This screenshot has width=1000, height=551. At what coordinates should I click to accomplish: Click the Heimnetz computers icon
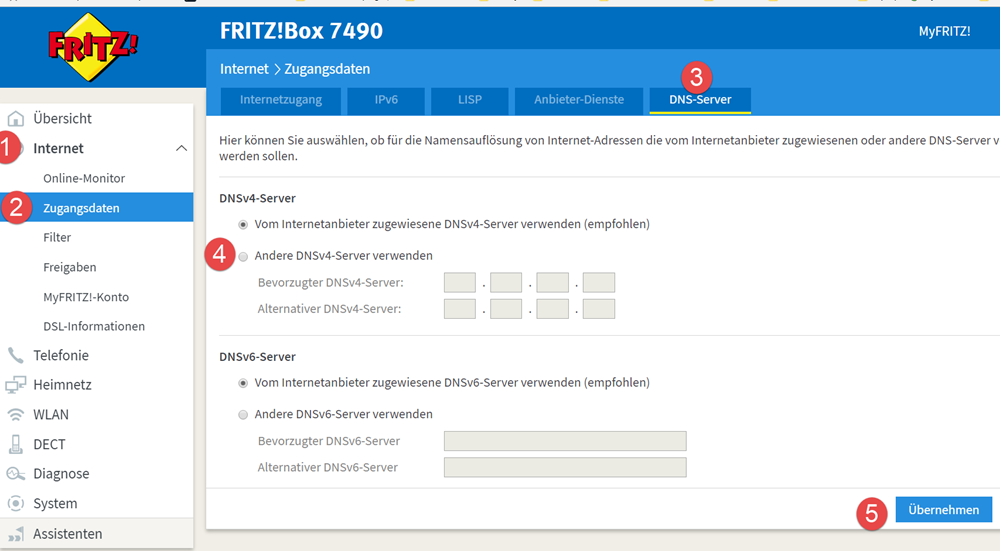point(15,385)
